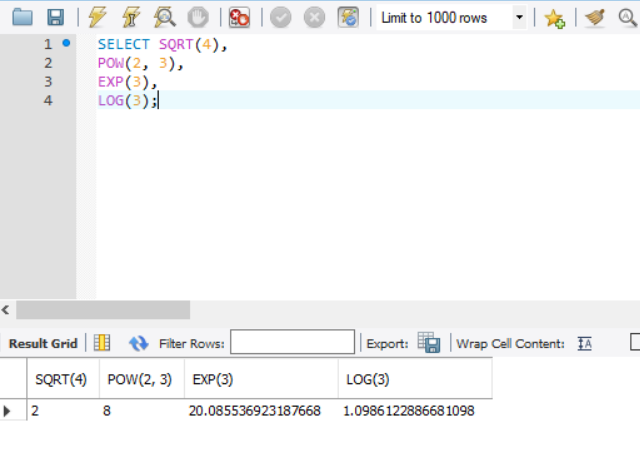This screenshot has width=640, height=465.
Task: Toggle stop-on-error script icon
Action: pyautogui.click(x=239, y=18)
